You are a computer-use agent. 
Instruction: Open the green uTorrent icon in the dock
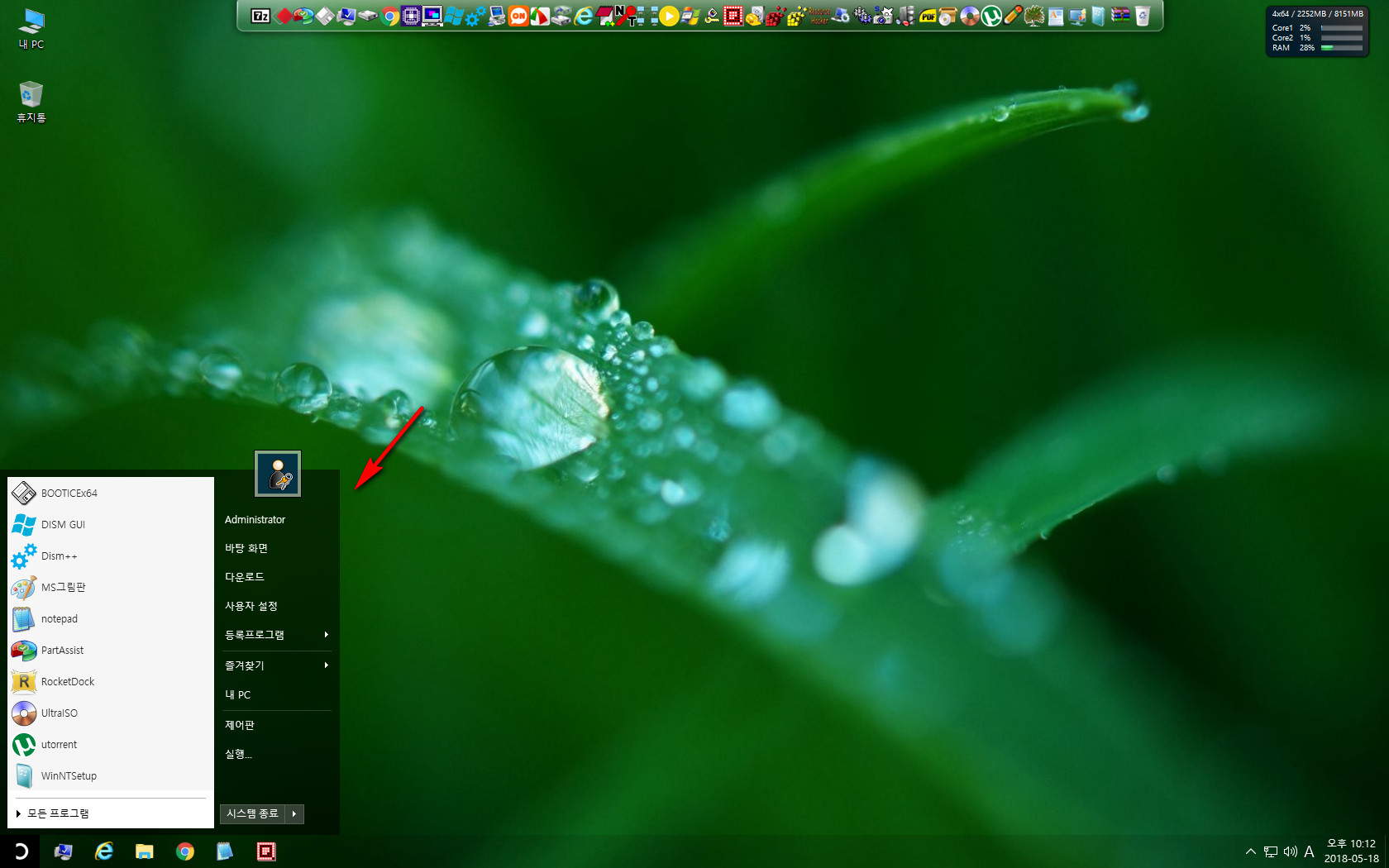point(991,16)
